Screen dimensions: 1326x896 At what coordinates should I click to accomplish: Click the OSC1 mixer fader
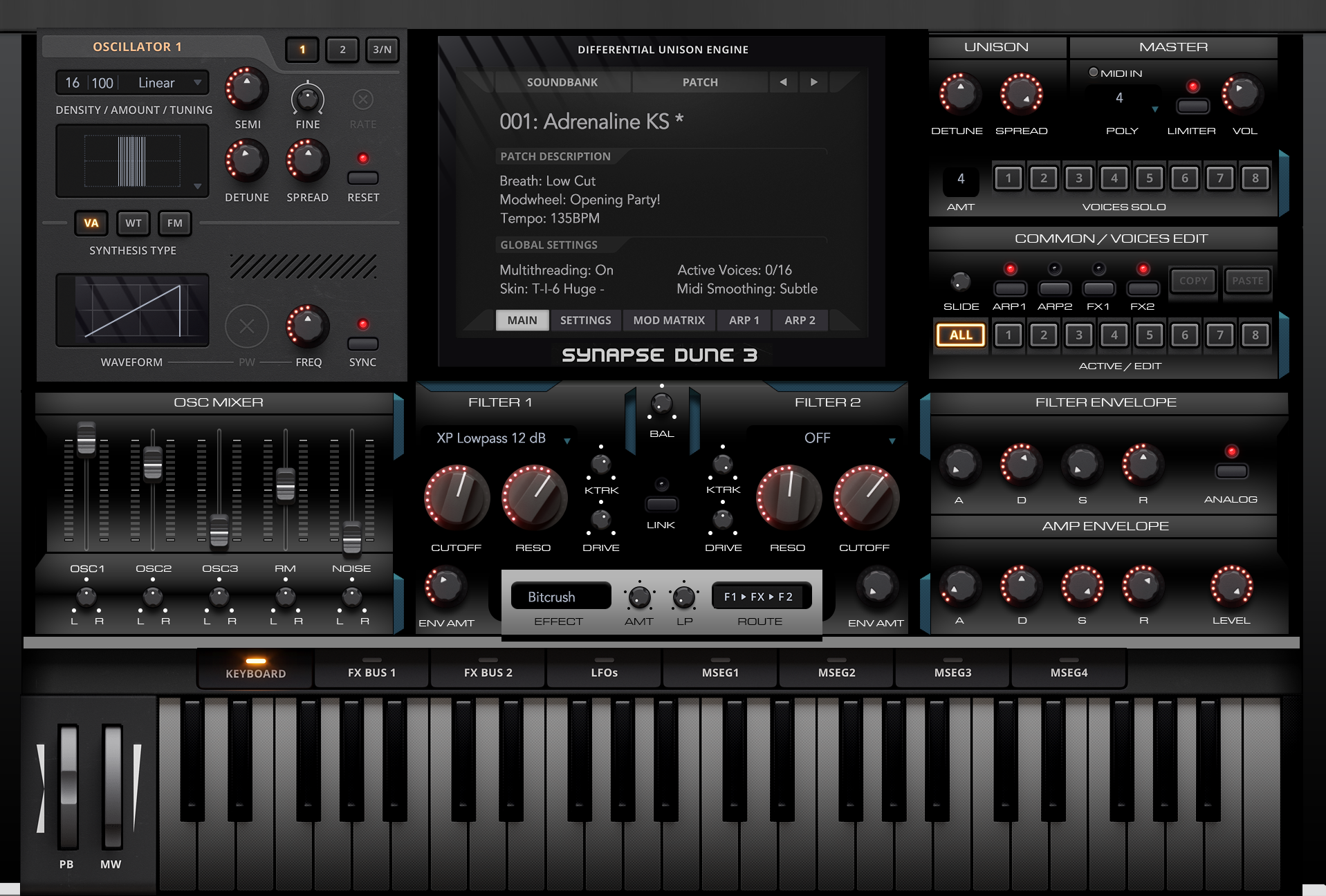pos(86,438)
